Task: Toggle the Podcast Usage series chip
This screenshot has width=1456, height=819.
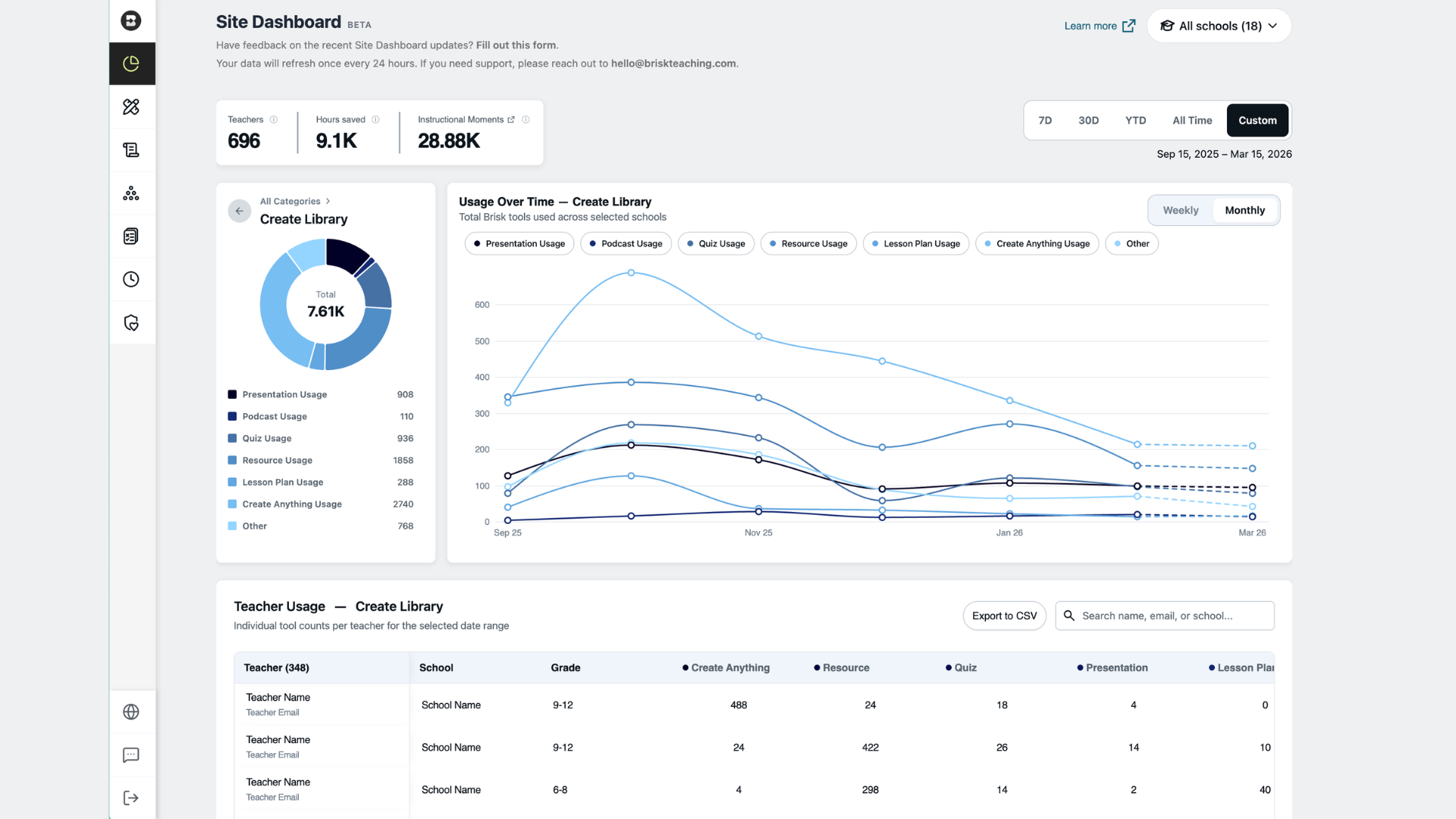Action: coord(626,243)
